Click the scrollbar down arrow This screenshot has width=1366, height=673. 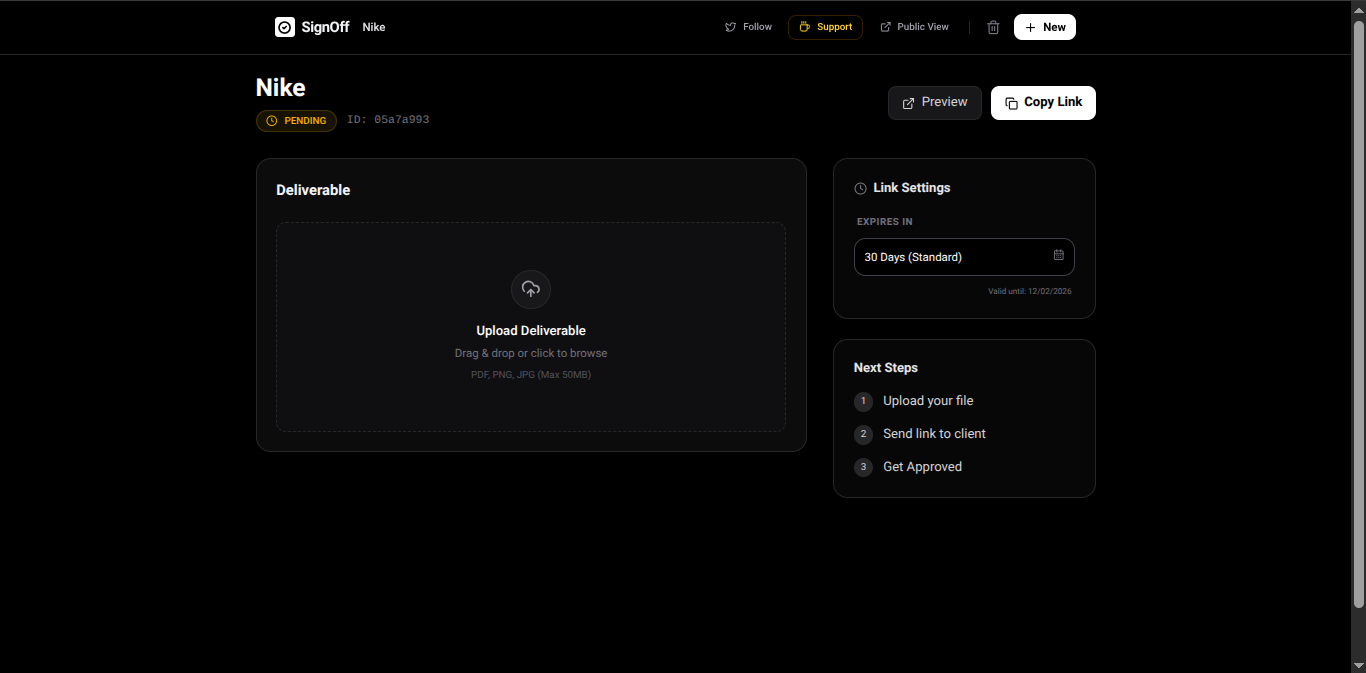[1359, 666]
